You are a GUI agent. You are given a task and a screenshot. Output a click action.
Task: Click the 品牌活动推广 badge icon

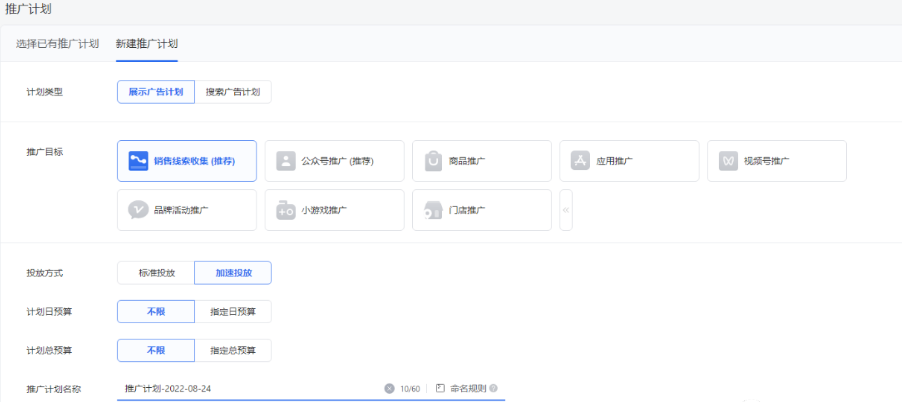pos(138,210)
